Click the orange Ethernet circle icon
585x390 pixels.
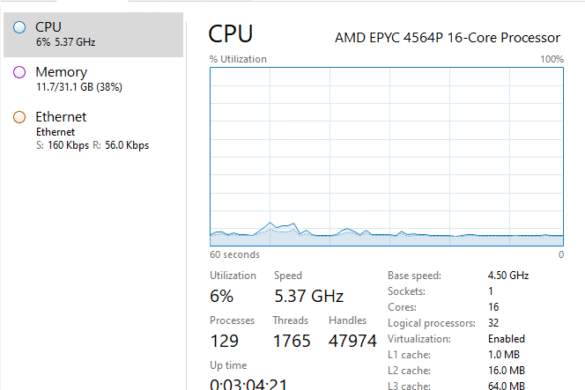click(x=19, y=117)
